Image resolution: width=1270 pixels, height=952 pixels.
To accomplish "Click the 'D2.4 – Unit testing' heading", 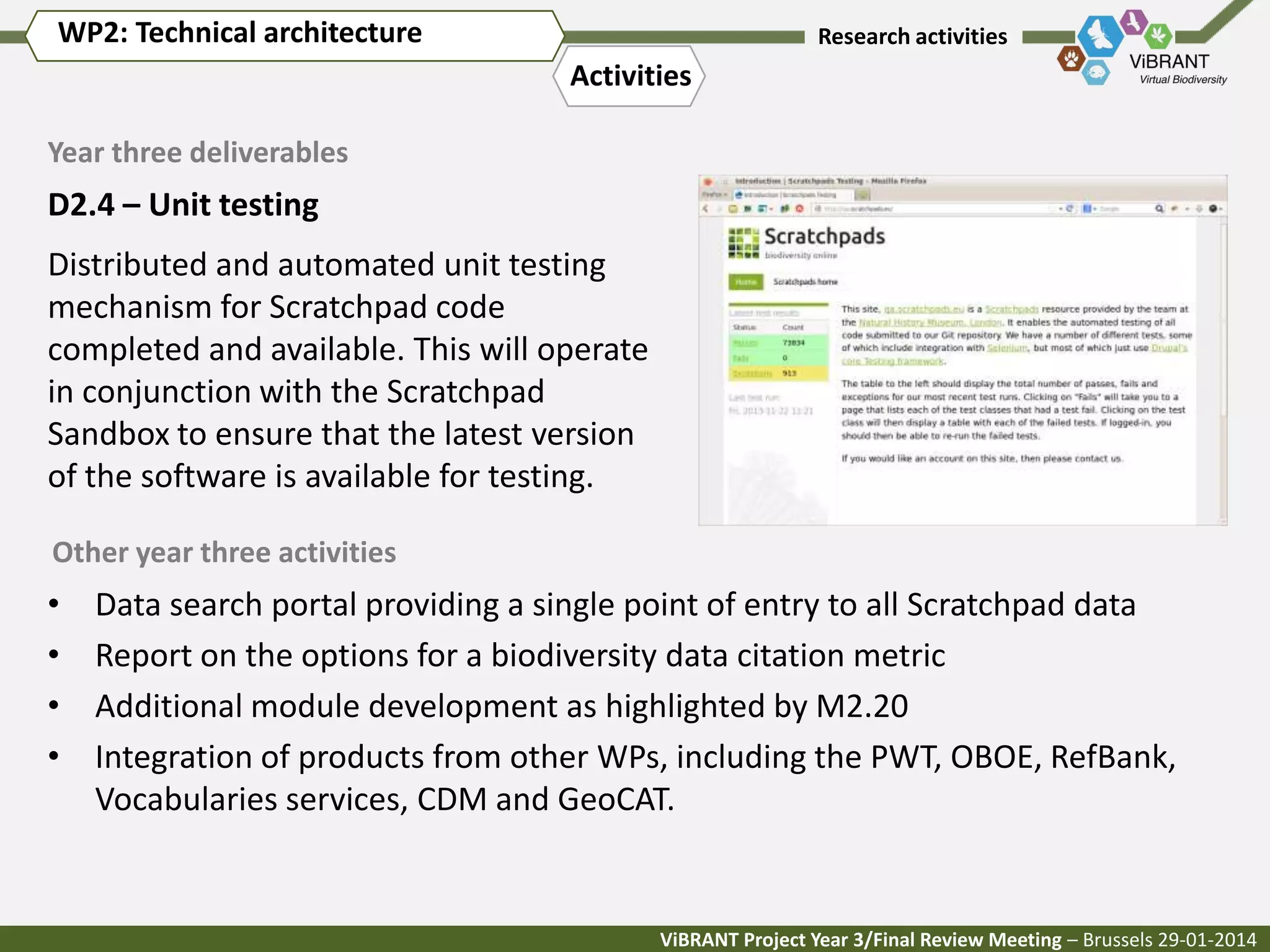I will 183,205.
